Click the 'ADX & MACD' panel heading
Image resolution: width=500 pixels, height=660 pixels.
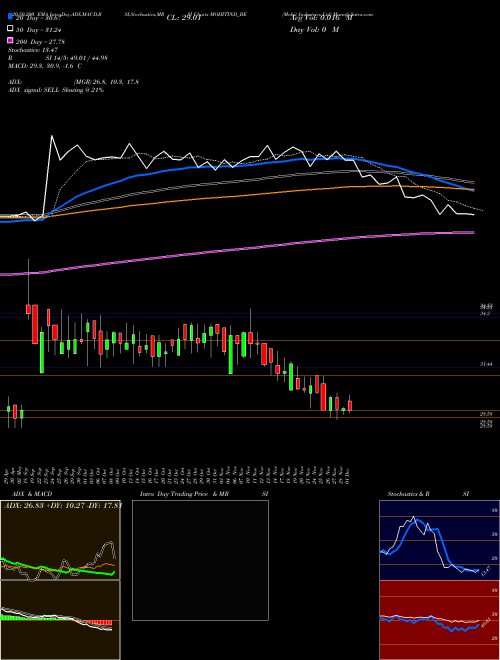coord(32,494)
